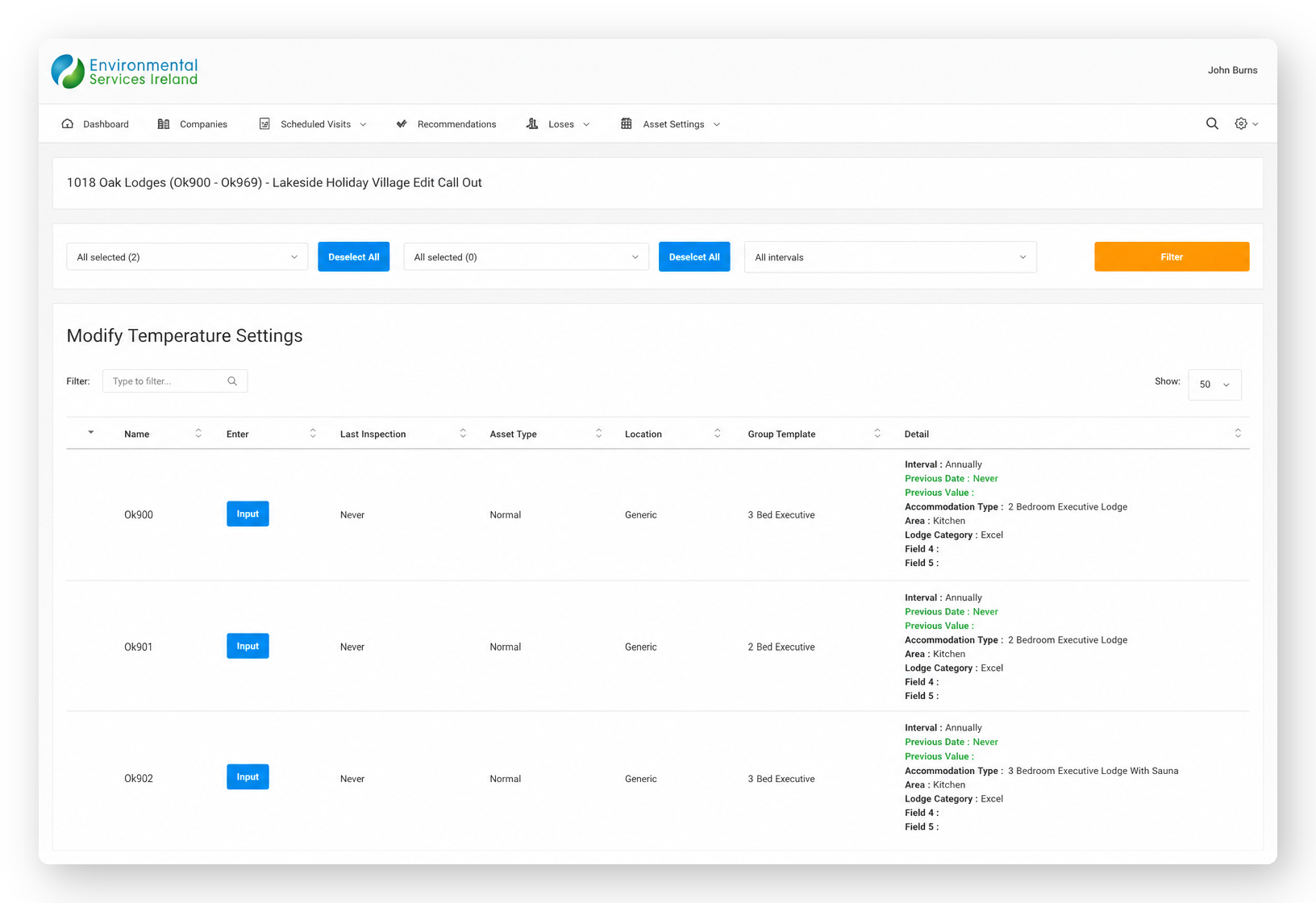The height and width of the screenshot is (903, 1316).
Task: Sort by Group Template column arrows
Action: click(x=877, y=434)
